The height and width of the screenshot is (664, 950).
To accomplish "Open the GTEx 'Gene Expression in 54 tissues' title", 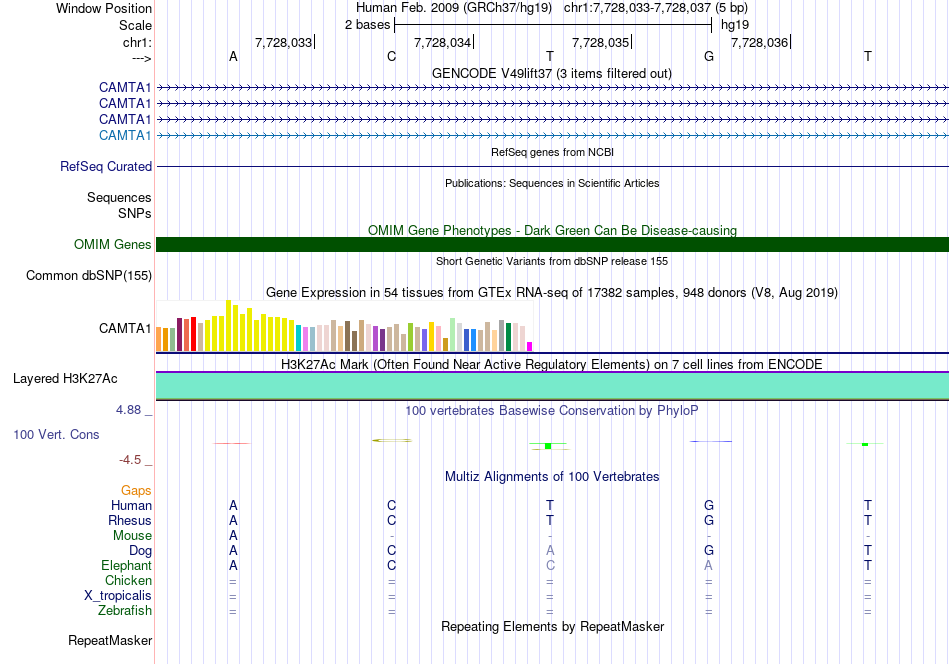I will click(552, 293).
